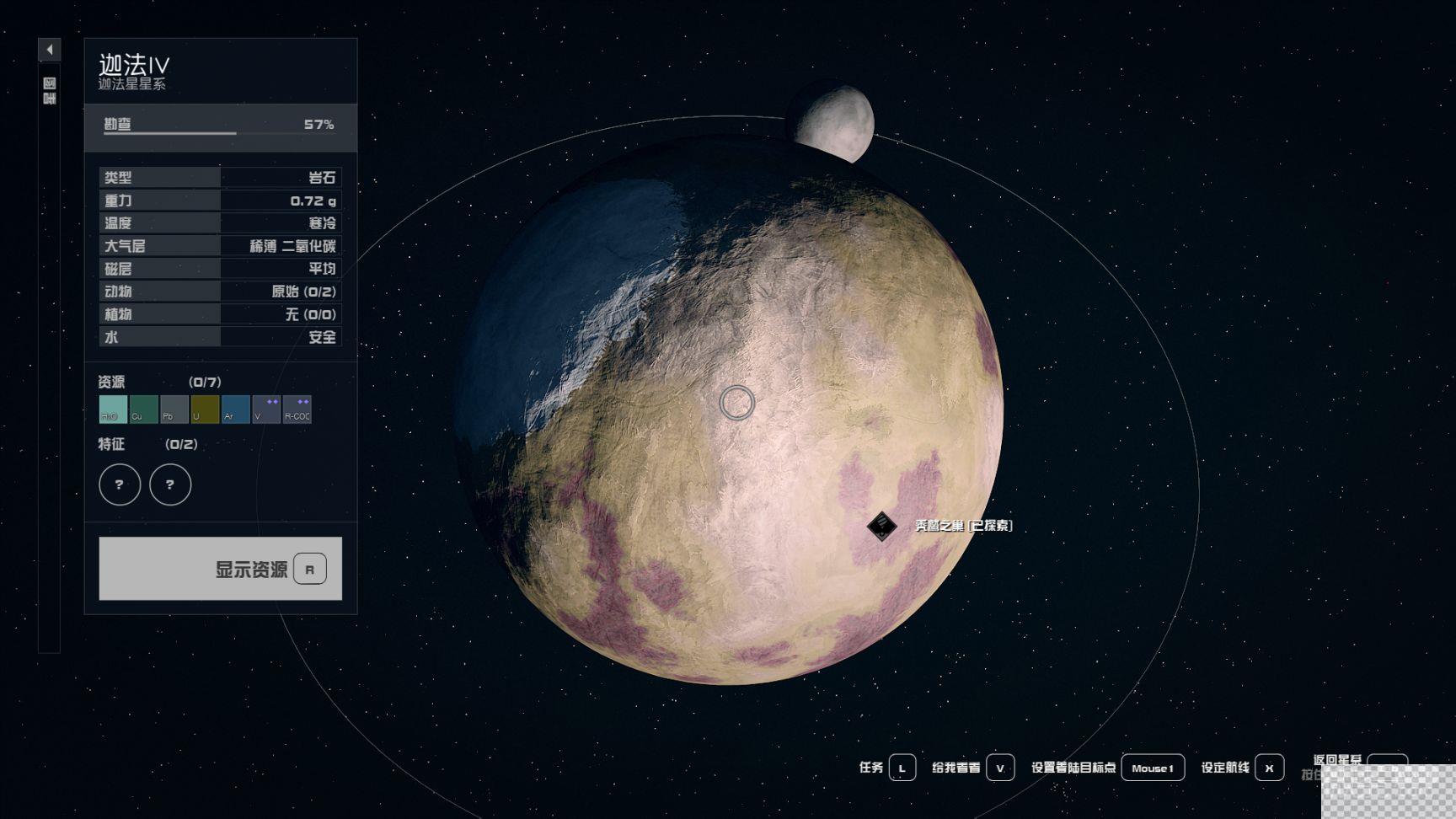Click the 磁层 平均 row
The height and width of the screenshot is (819, 1456).
(x=220, y=268)
